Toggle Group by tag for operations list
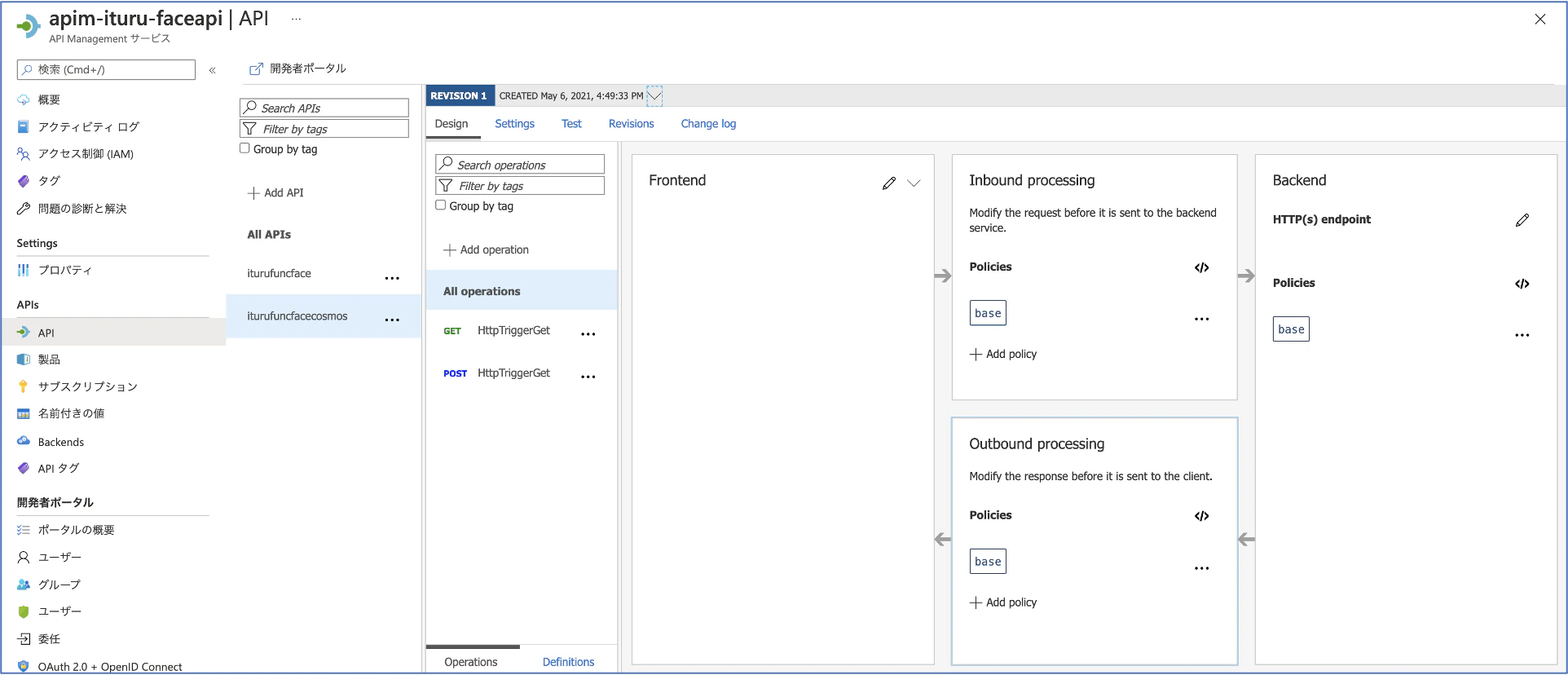 coord(441,205)
